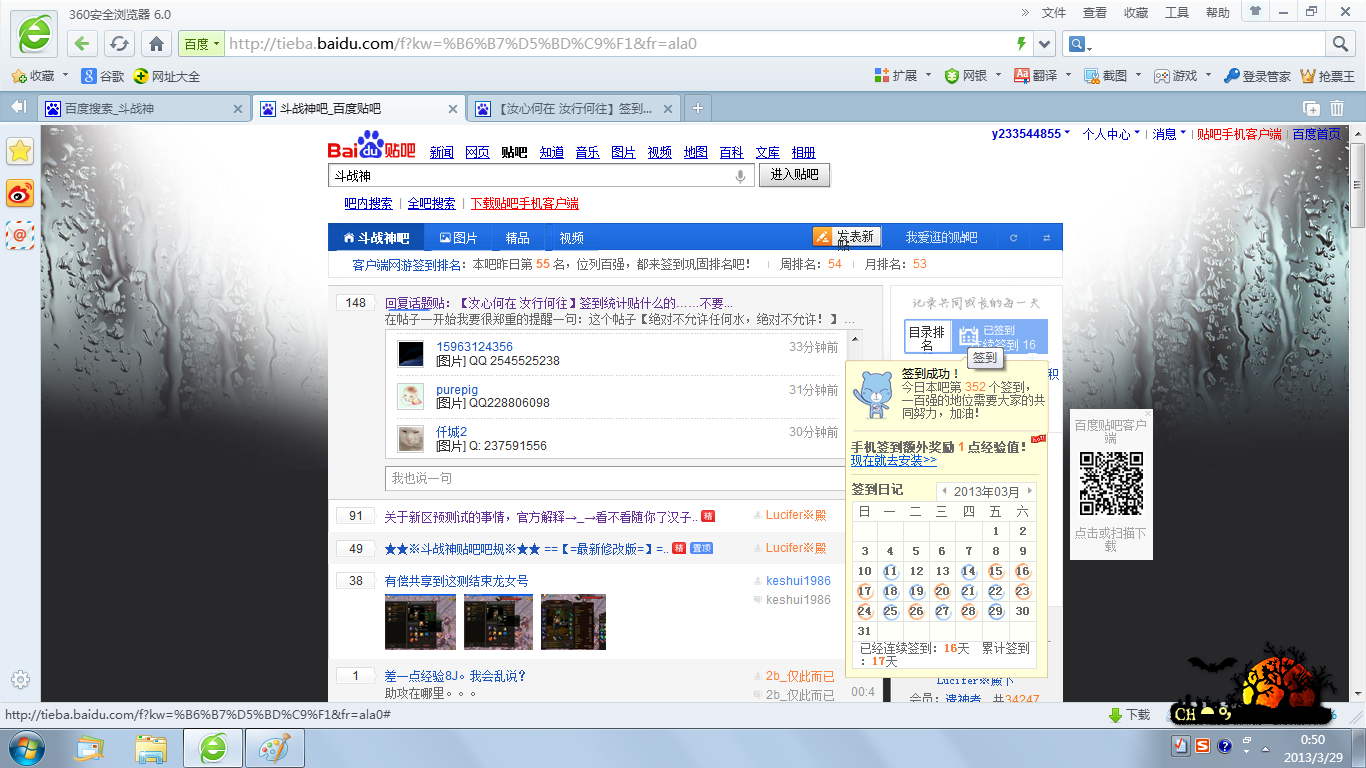The width and height of the screenshot is (1366, 768).
Task: Open the post 差一点经验8J。我会乱说？
Action: click(x=455, y=677)
